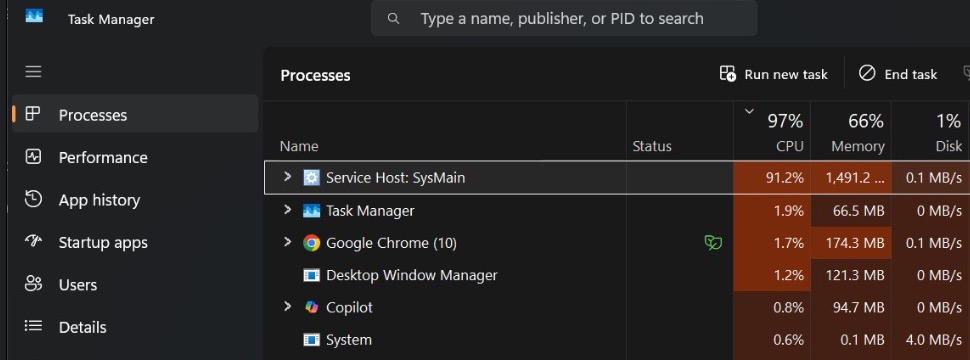The height and width of the screenshot is (360, 970).
Task: Switch to the Users tab
Action: [x=135, y=284]
